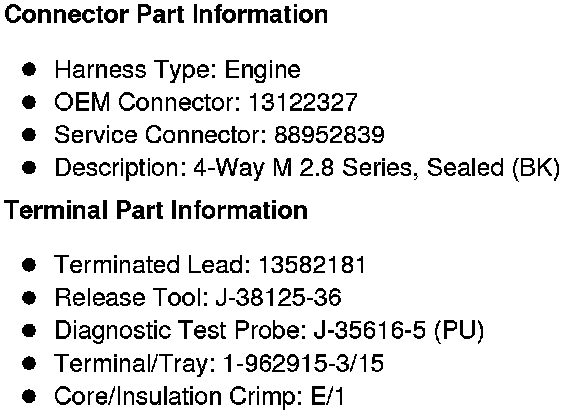Image resolution: width=576 pixels, height=416 pixels.
Task: Click Release Tool J-38125-36
Action: pos(278,297)
